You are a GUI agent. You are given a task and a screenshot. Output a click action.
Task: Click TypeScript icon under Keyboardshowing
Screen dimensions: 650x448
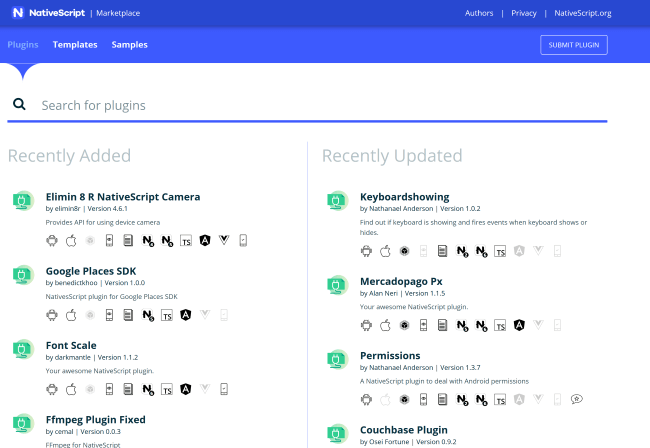pos(500,251)
